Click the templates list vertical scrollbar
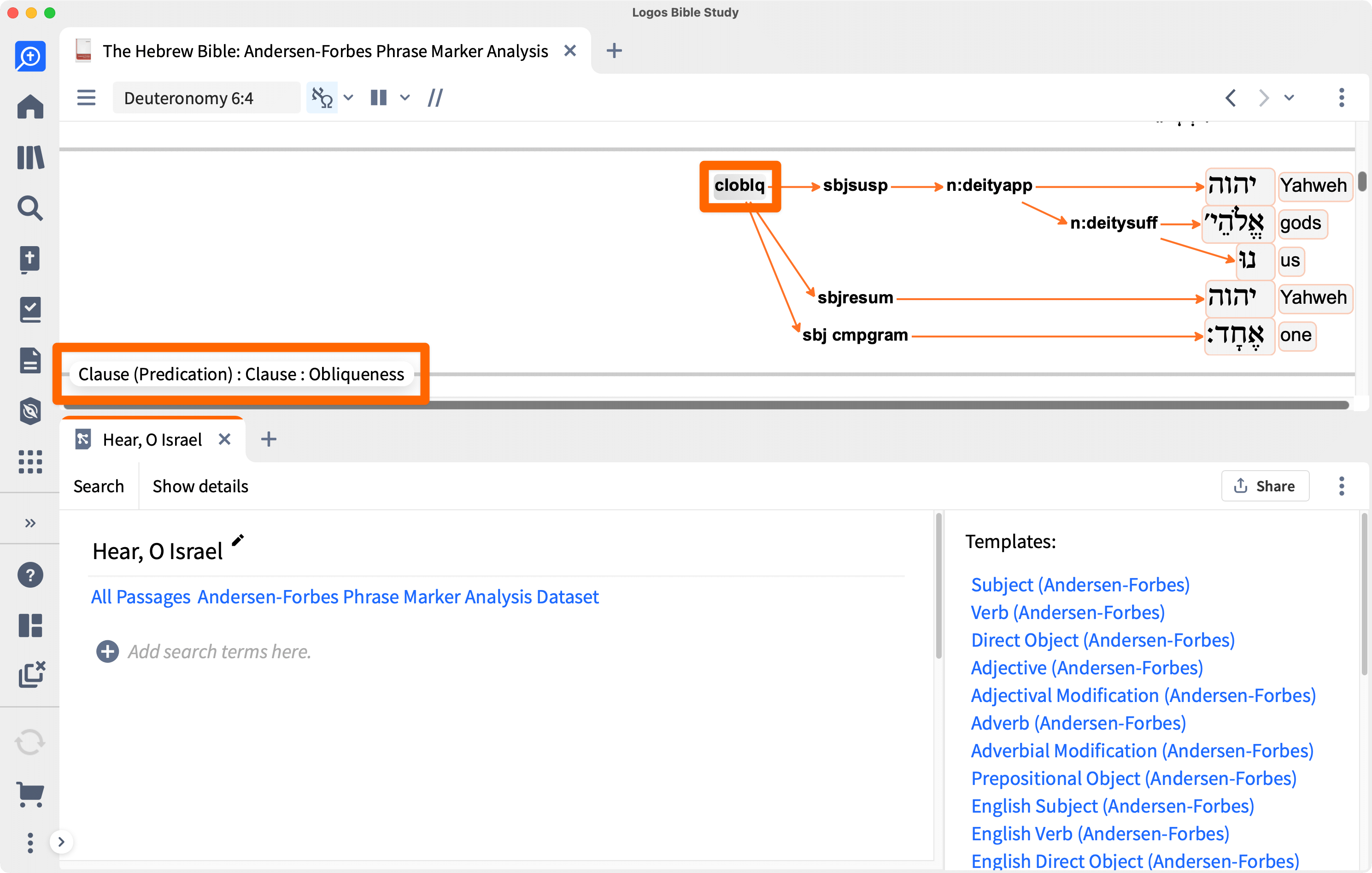The image size is (1372, 873). click(1364, 595)
